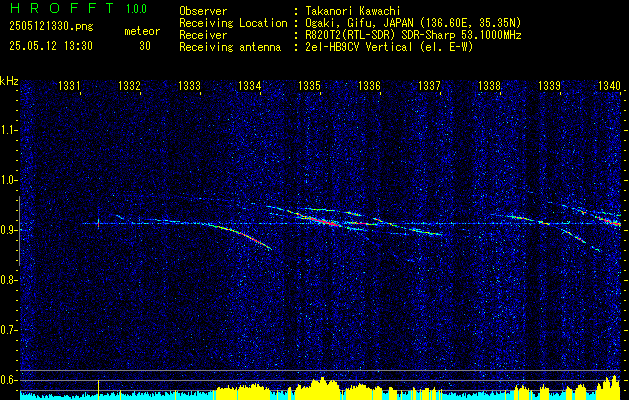
Task: Click the 1335 time marker
Action: tap(310, 85)
